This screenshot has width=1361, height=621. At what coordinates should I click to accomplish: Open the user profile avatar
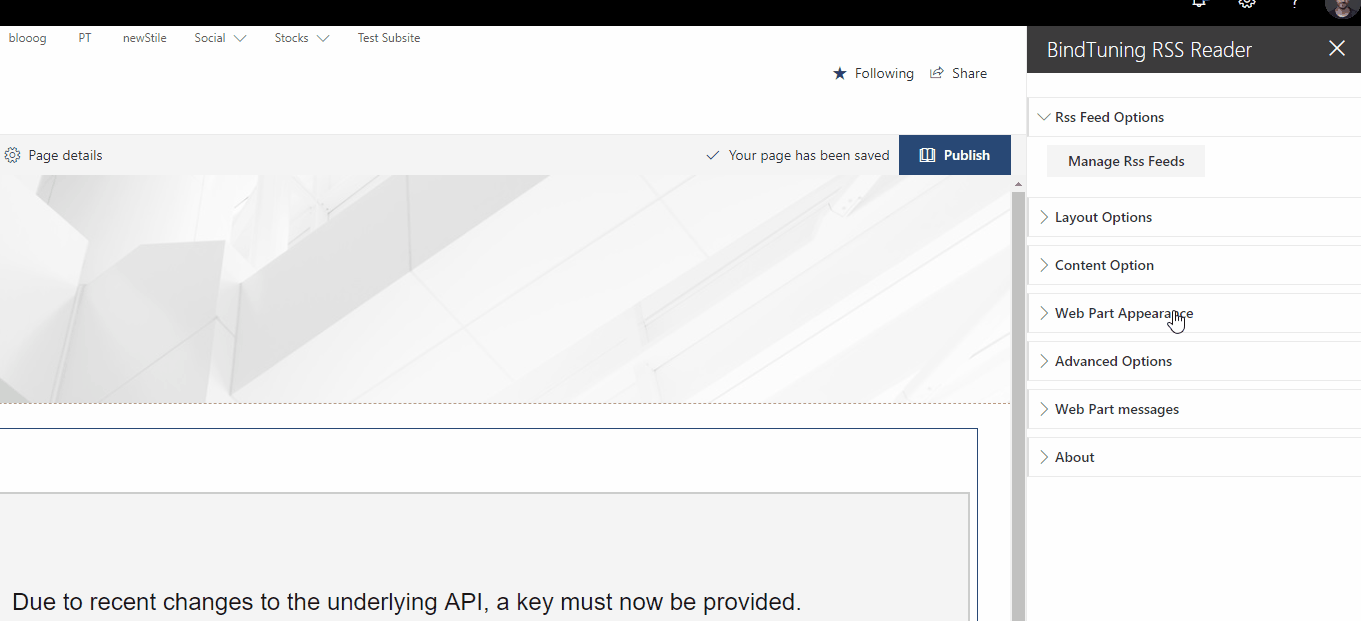1341,8
